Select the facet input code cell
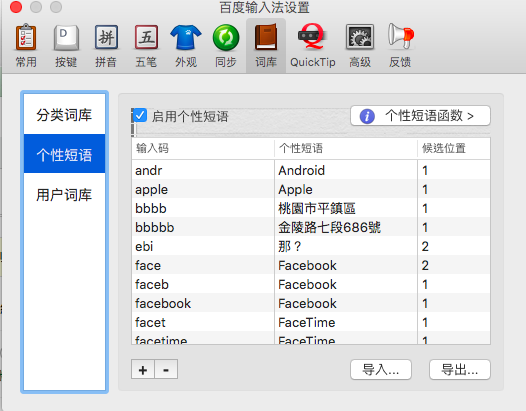The height and width of the screenshot is (411, 526). click(x=203, y=322)
